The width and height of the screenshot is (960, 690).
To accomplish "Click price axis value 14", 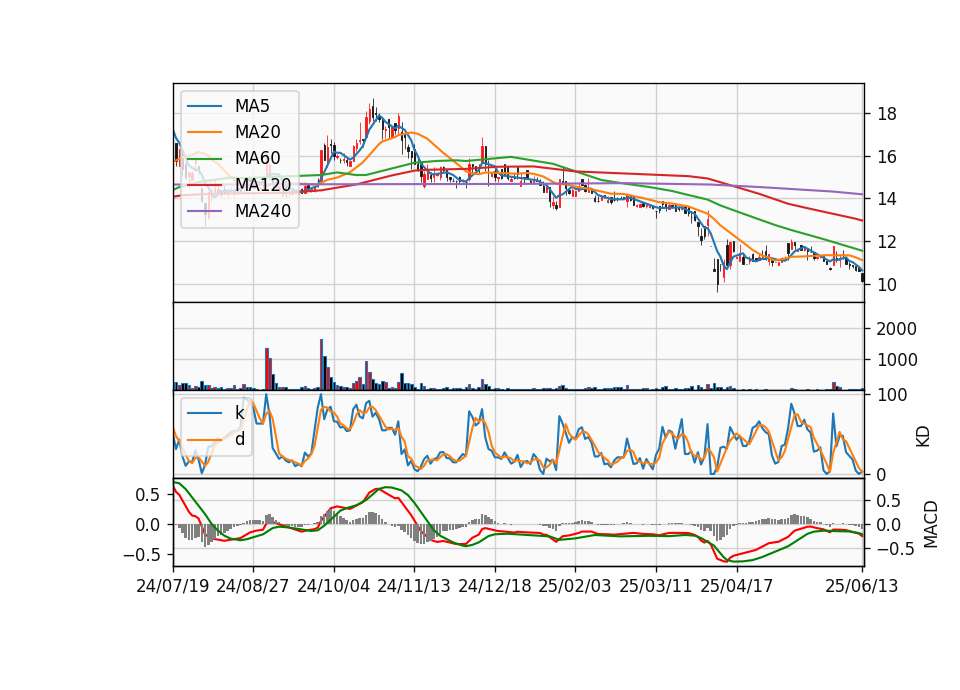I will coord(887,199).
